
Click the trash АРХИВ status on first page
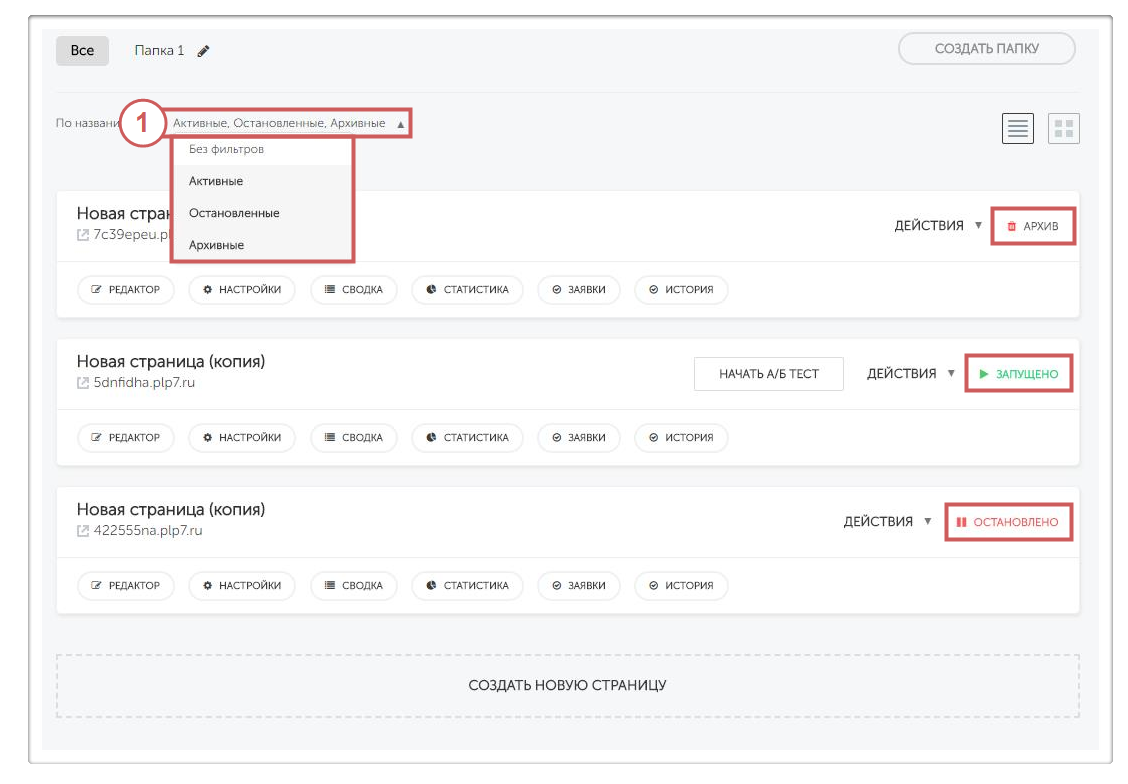click(x=1033, y=227)
